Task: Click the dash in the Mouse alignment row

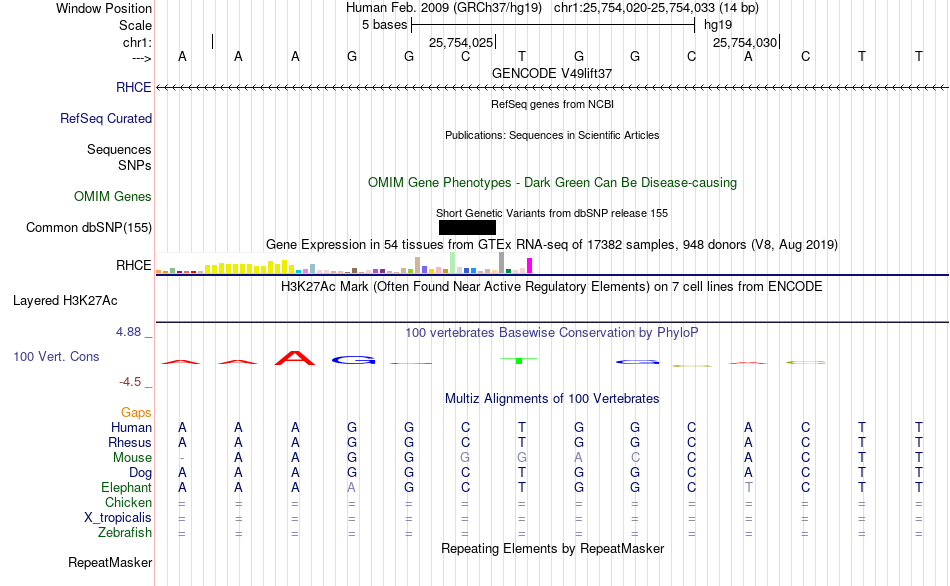Action: click(x=182, y=458)
